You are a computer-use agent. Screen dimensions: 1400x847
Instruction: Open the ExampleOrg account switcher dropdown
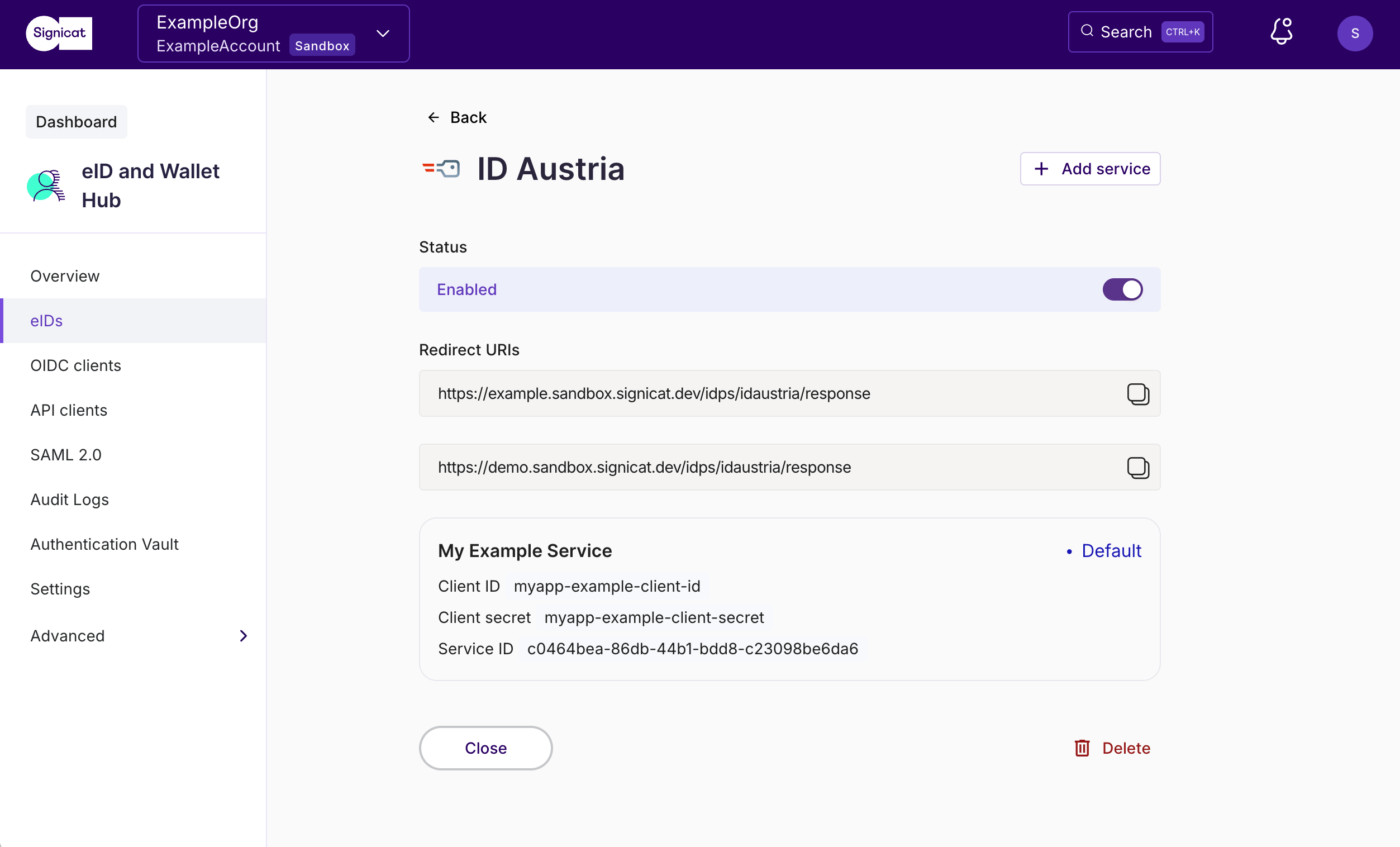click(273, 34)
